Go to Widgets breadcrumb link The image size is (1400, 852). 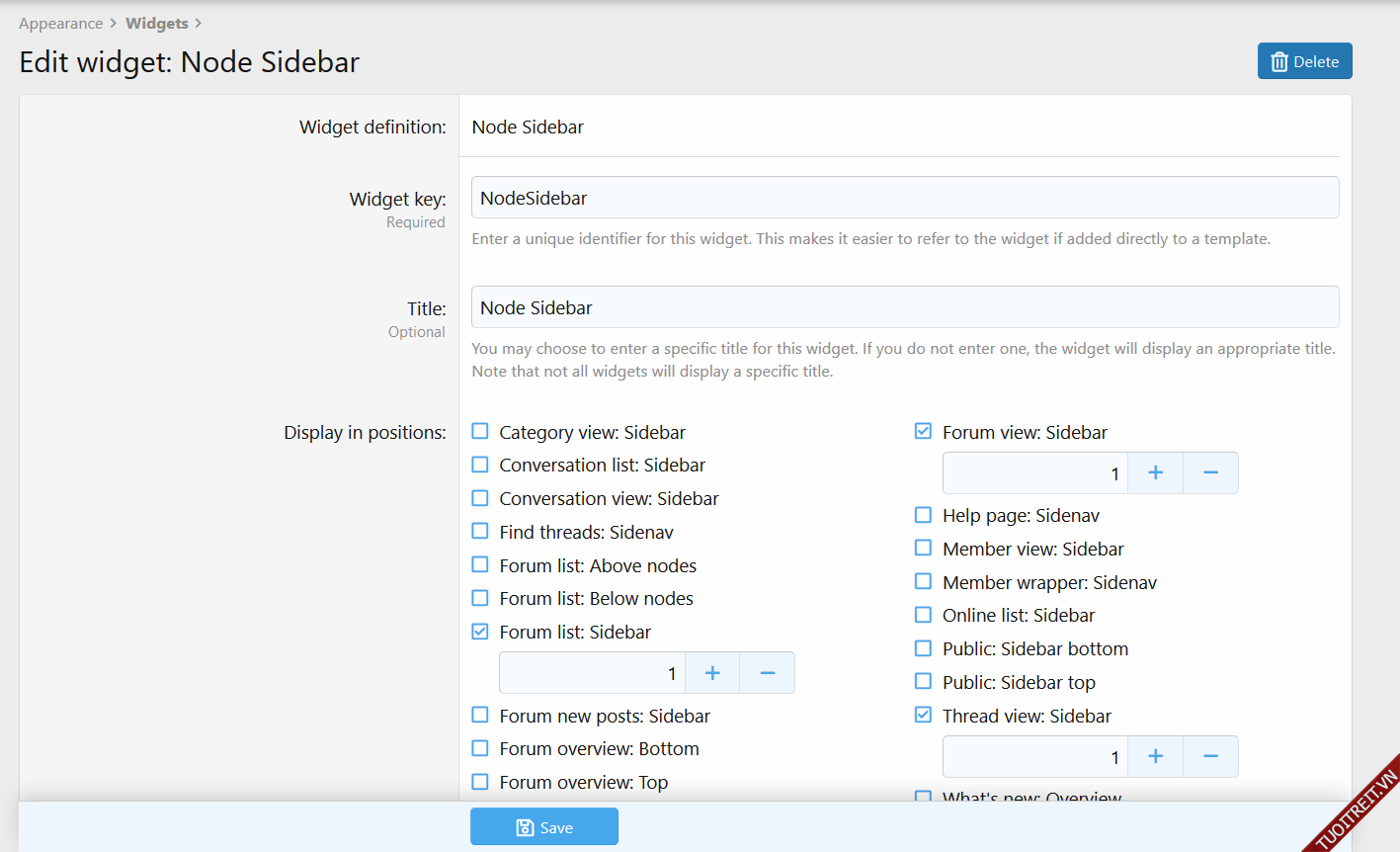[156, 24]
